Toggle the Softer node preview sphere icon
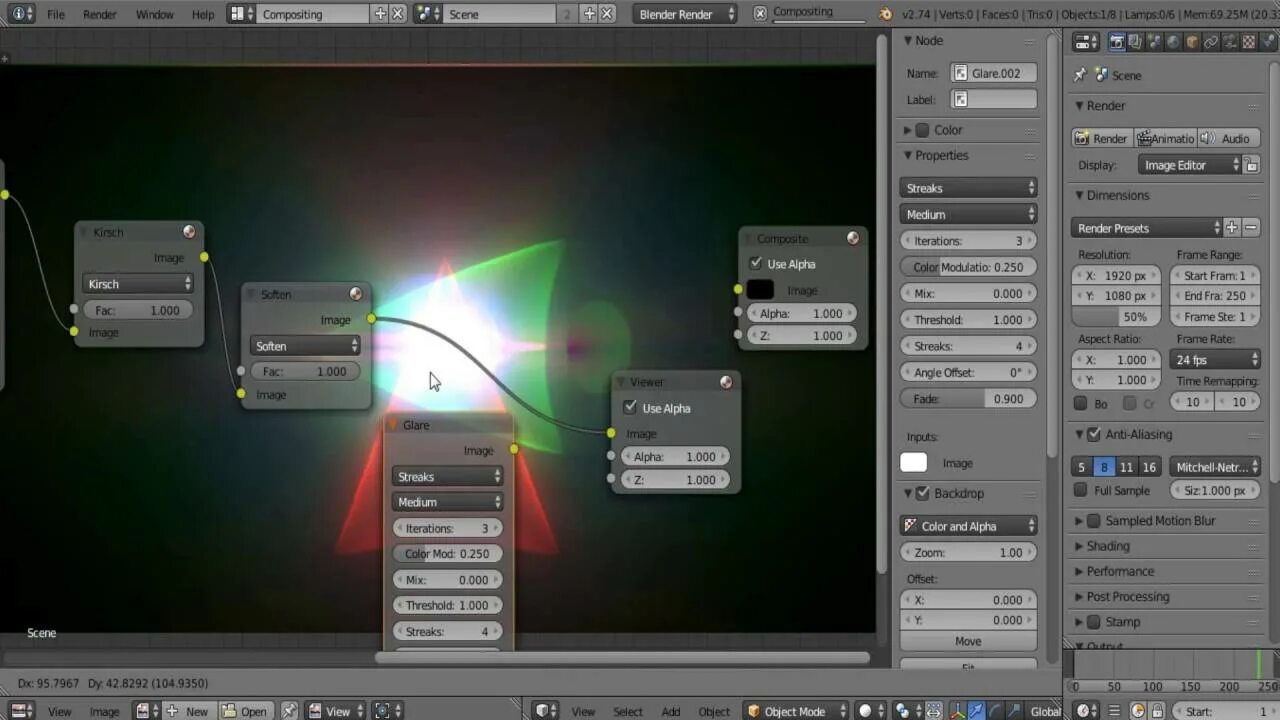The height and width of the screenshot is (720, 1280). [355, 294]
